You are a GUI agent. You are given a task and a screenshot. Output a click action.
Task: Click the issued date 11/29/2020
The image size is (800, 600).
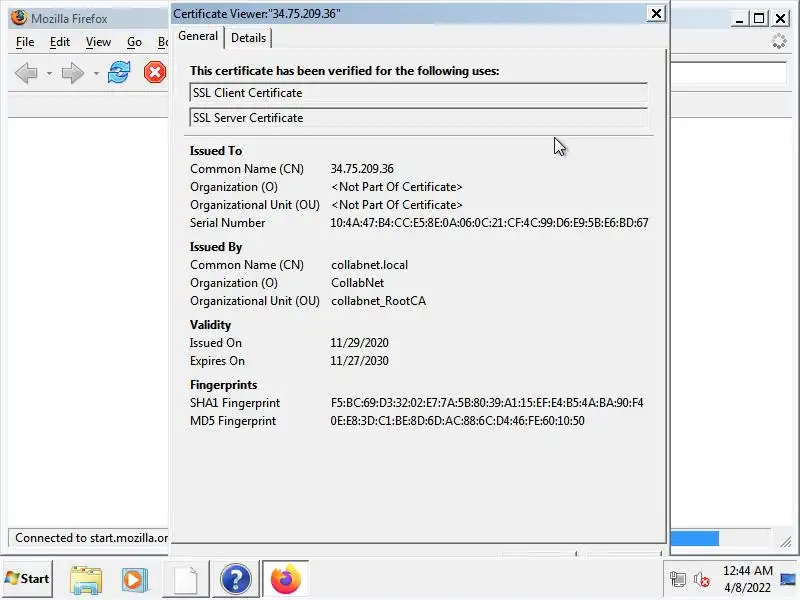(x=359, y=343)
